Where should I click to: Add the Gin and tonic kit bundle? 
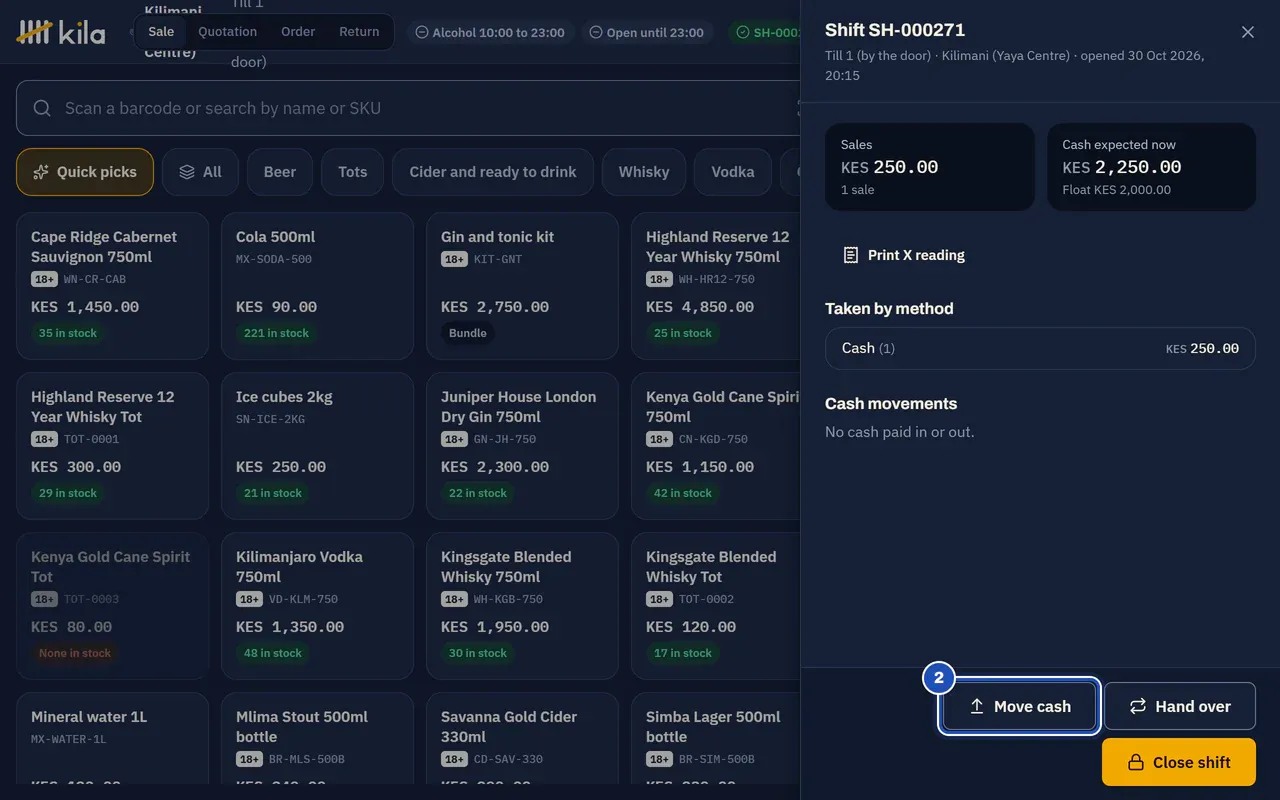click(522, 286)
